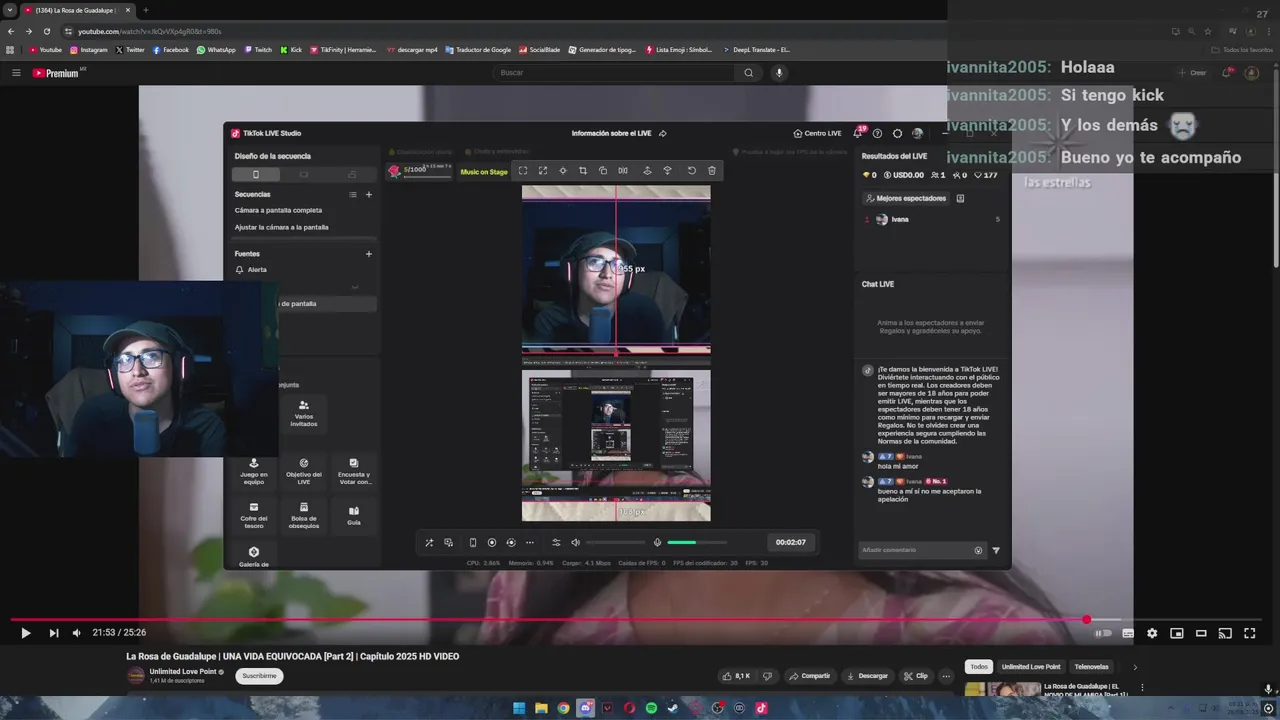Play the YouTube video
Image resolution: width=1280 pixels, height=720 pixels.
coord(26,633)
